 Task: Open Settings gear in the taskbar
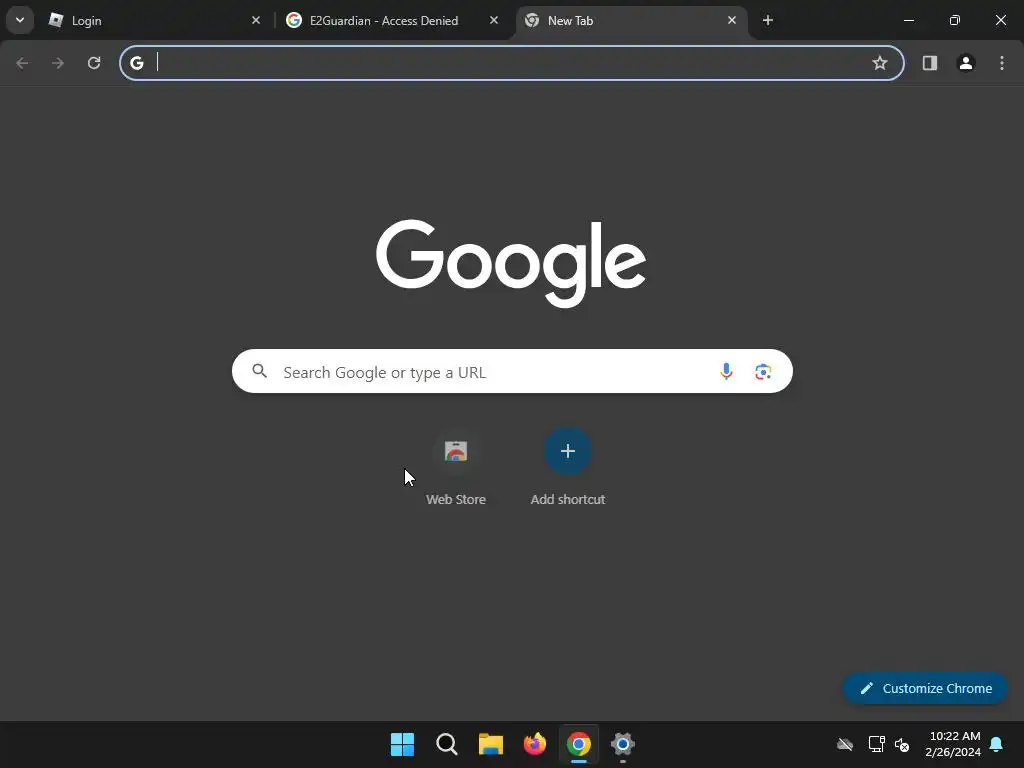click(x=622, y=744)
